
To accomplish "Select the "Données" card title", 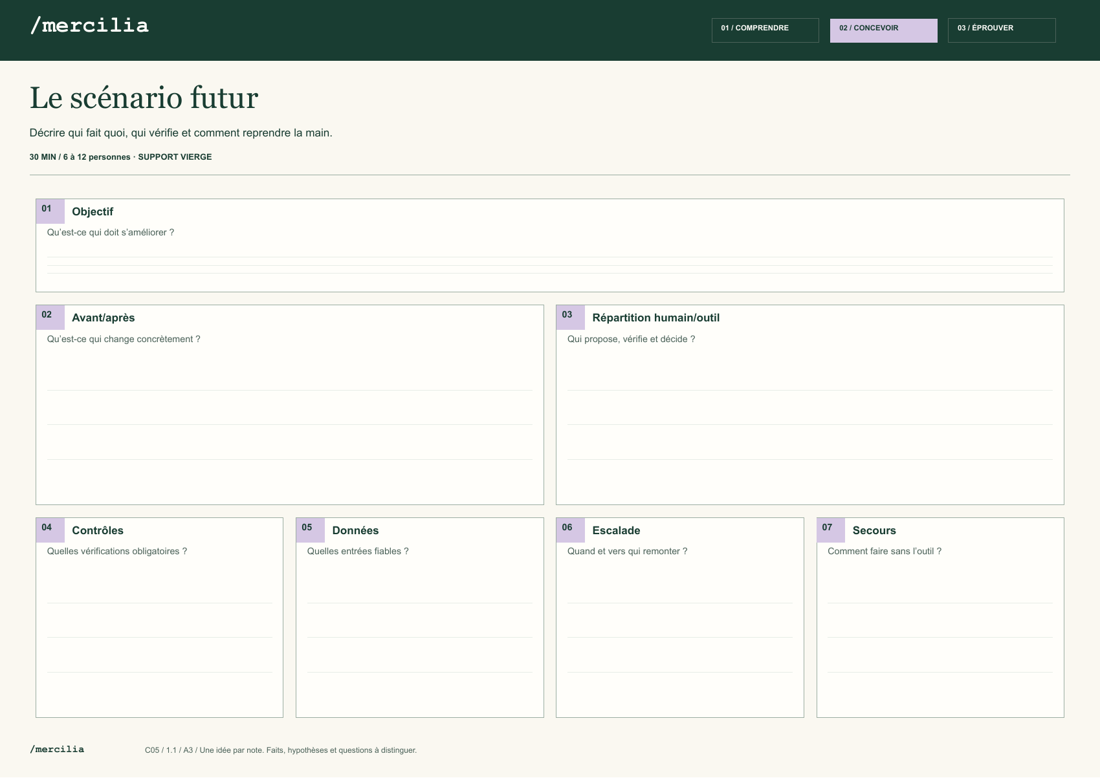I will (355, 530).
